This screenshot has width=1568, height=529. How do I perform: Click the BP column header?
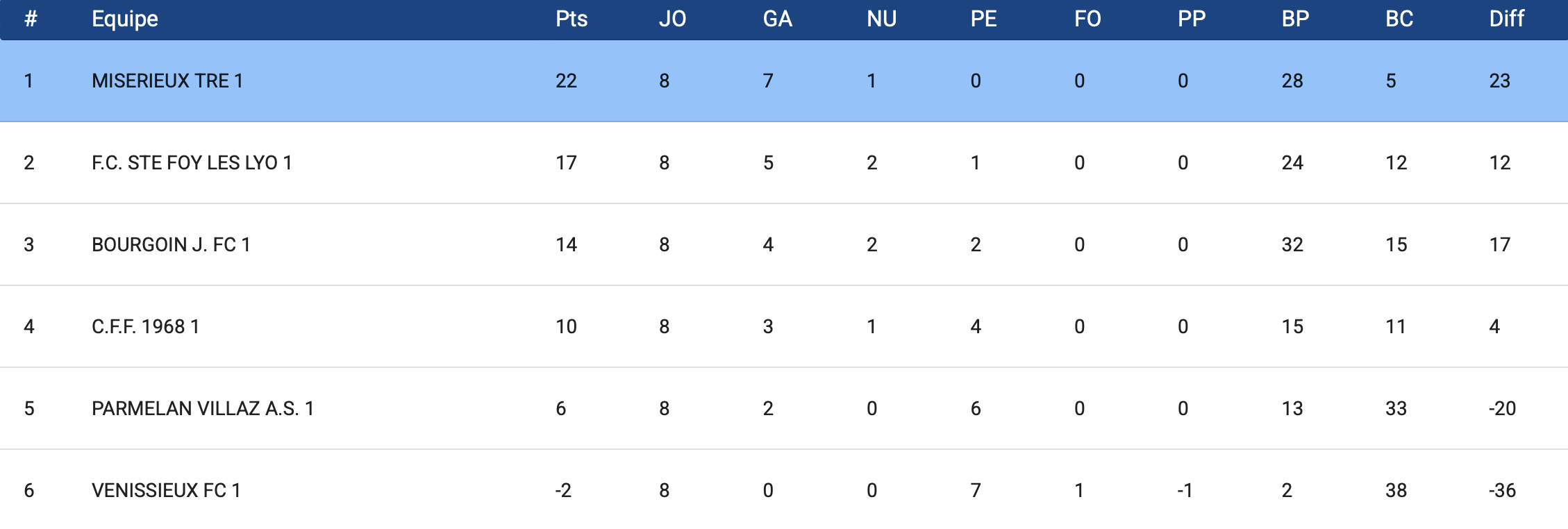[1296, 19]
